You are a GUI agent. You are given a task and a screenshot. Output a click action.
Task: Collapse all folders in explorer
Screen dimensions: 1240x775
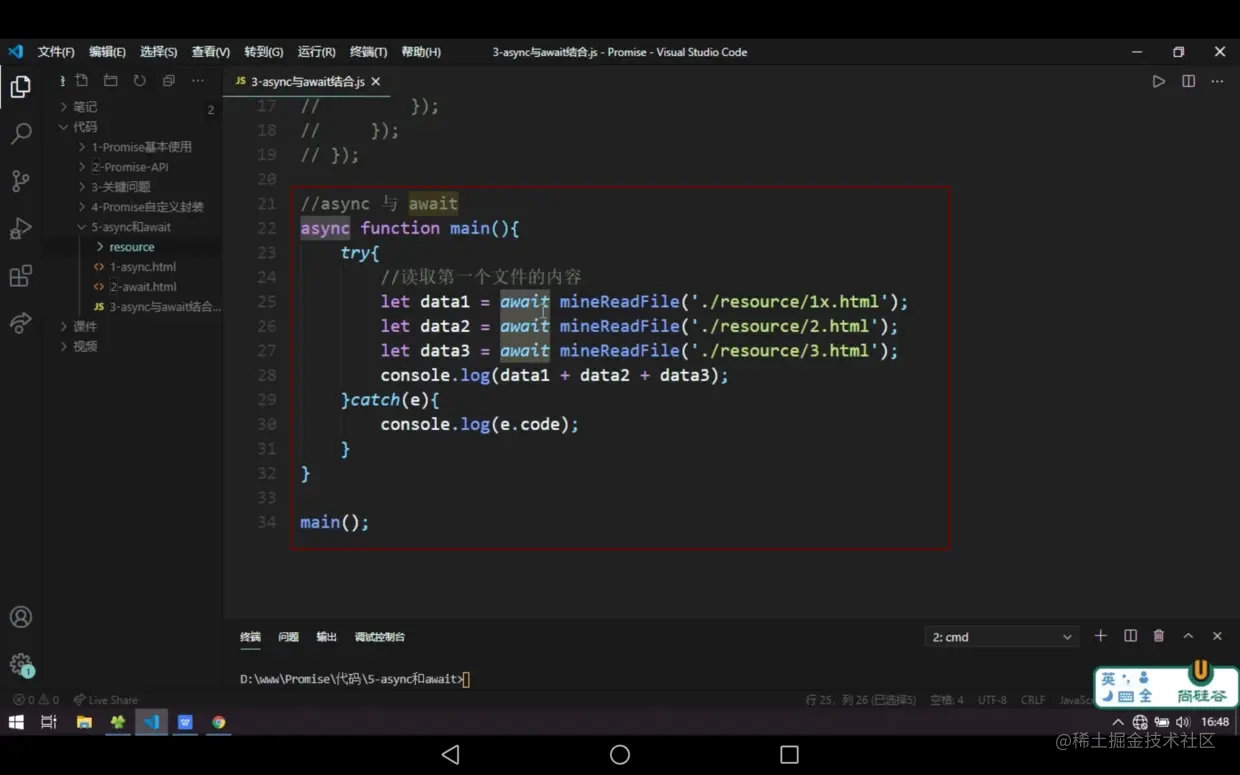[x=169, y=81]
